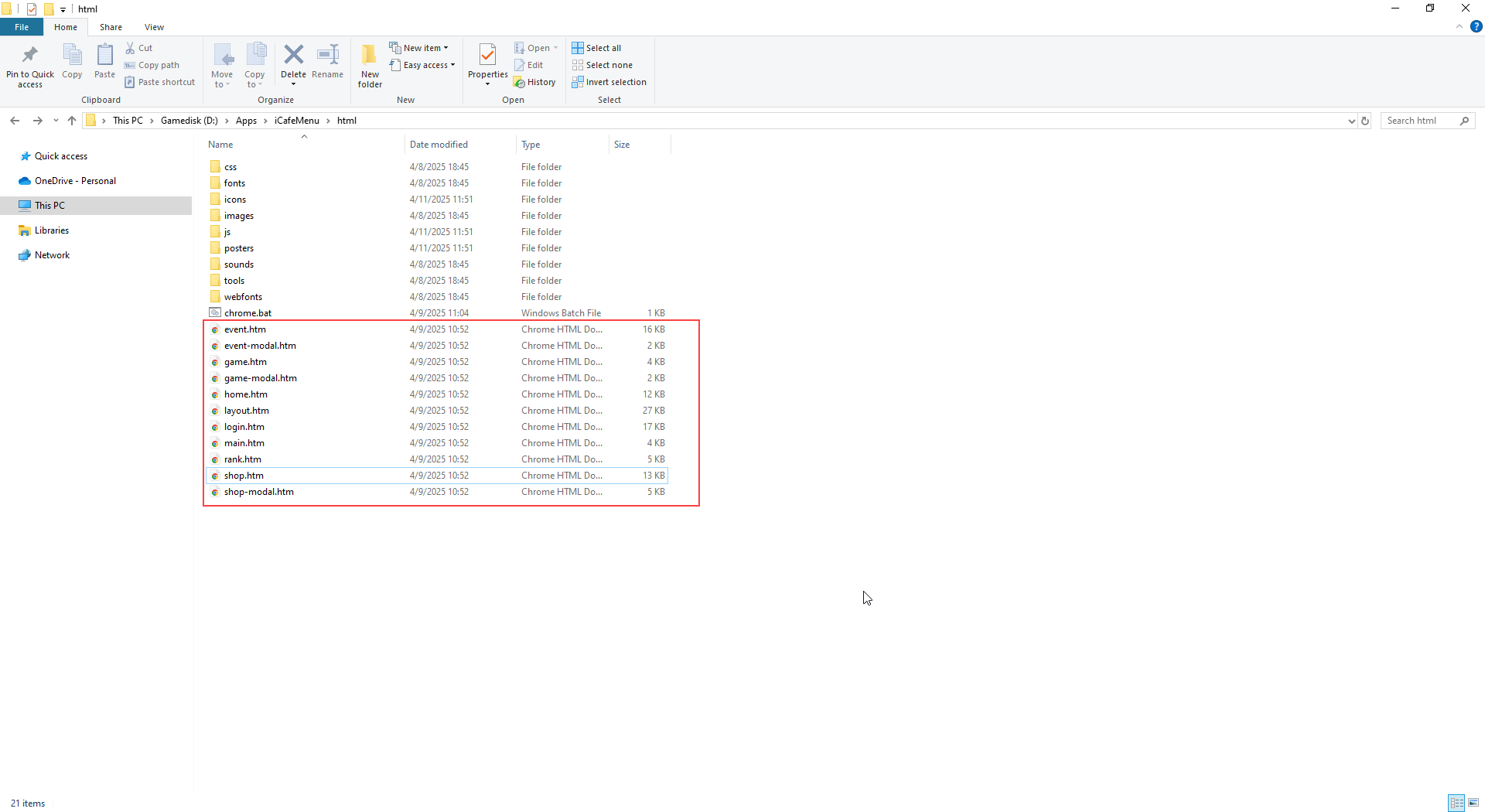Switch to the Share tab
1485x812 pixels.
pyautogui.click(x=111, y=27)
